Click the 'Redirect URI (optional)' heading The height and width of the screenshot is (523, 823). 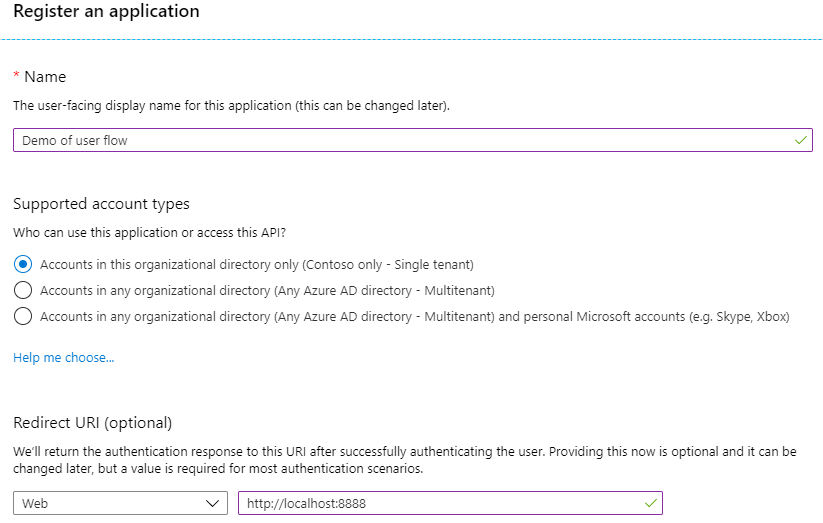(93, 422)
